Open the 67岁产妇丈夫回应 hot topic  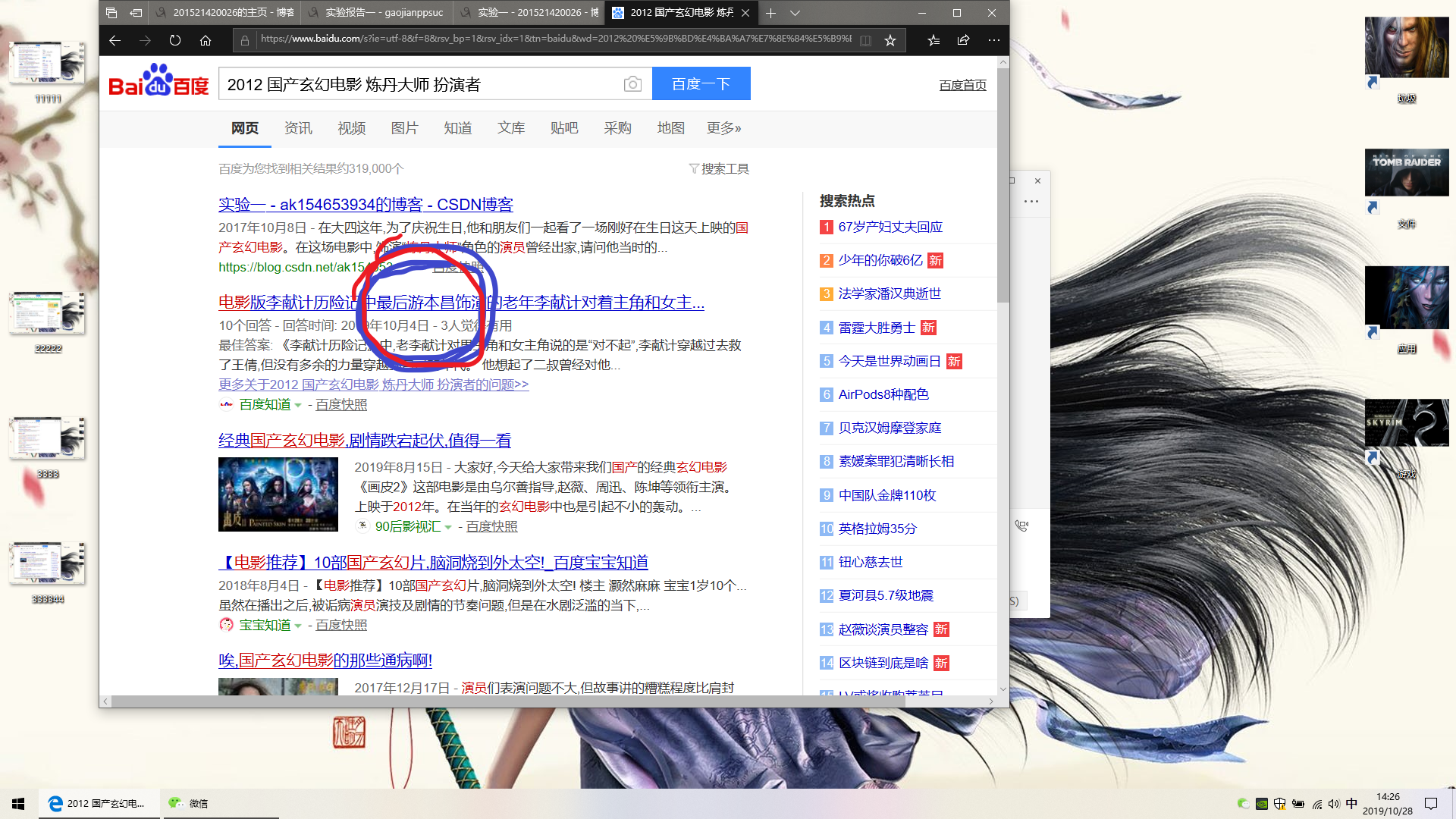click(x=890, y=227)
